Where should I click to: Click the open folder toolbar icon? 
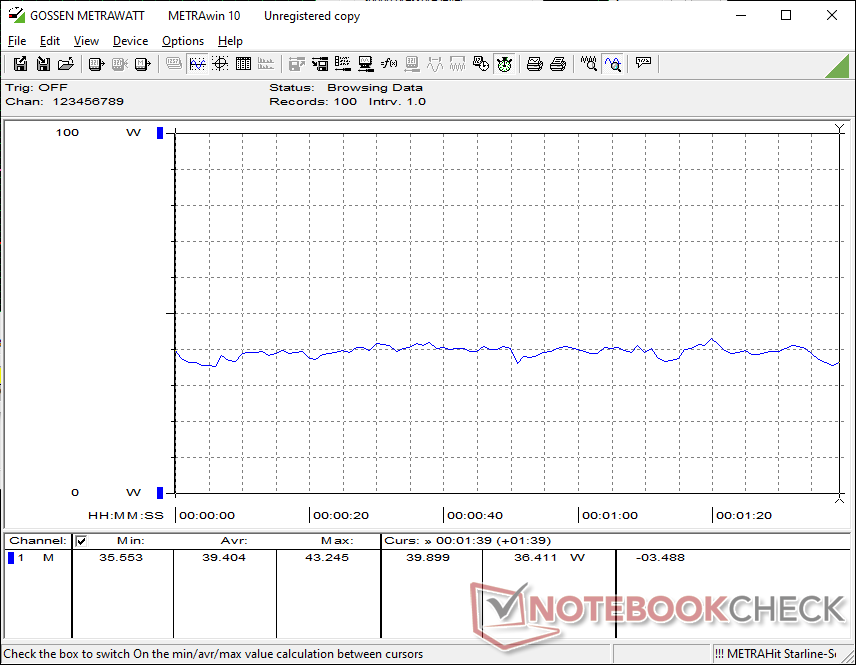coord(66,64)
